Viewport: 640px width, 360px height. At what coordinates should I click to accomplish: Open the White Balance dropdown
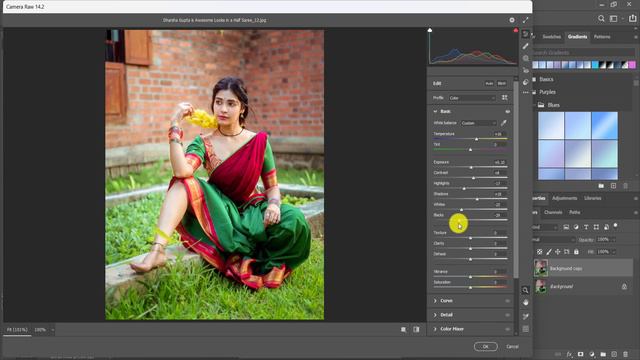click(x=479, y=123)
